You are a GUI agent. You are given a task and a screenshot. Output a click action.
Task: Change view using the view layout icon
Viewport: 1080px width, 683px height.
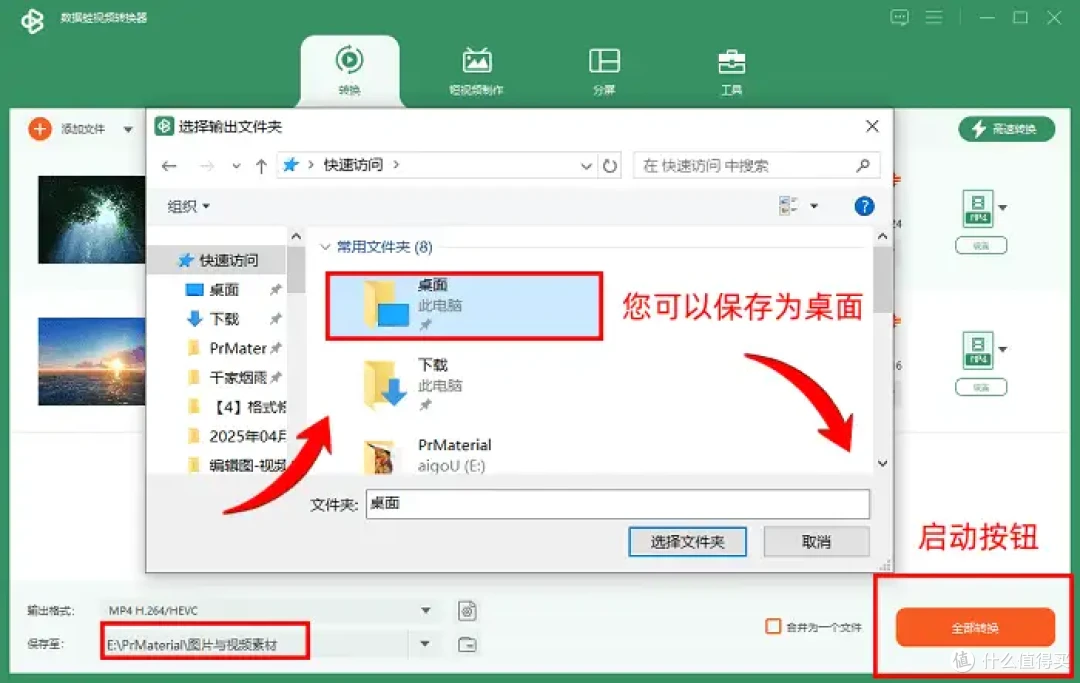(x=788, y=205)
